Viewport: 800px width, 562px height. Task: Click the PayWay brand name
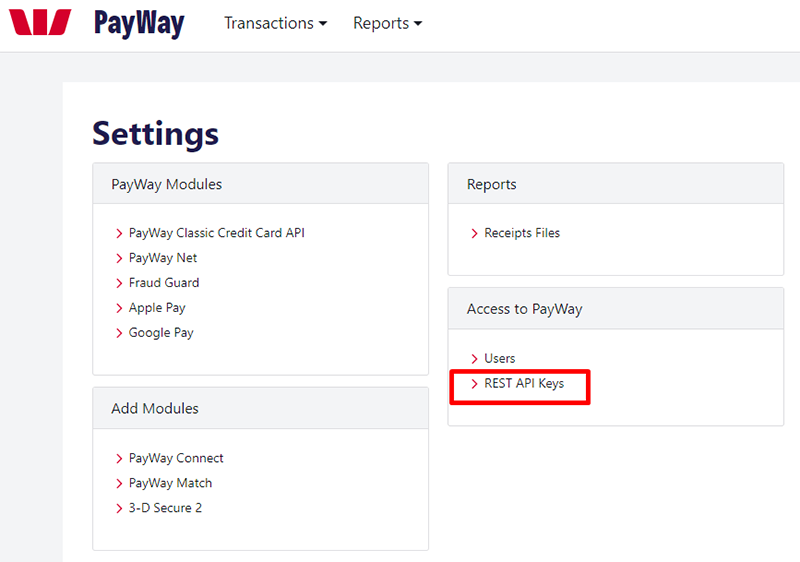point(139,23)
